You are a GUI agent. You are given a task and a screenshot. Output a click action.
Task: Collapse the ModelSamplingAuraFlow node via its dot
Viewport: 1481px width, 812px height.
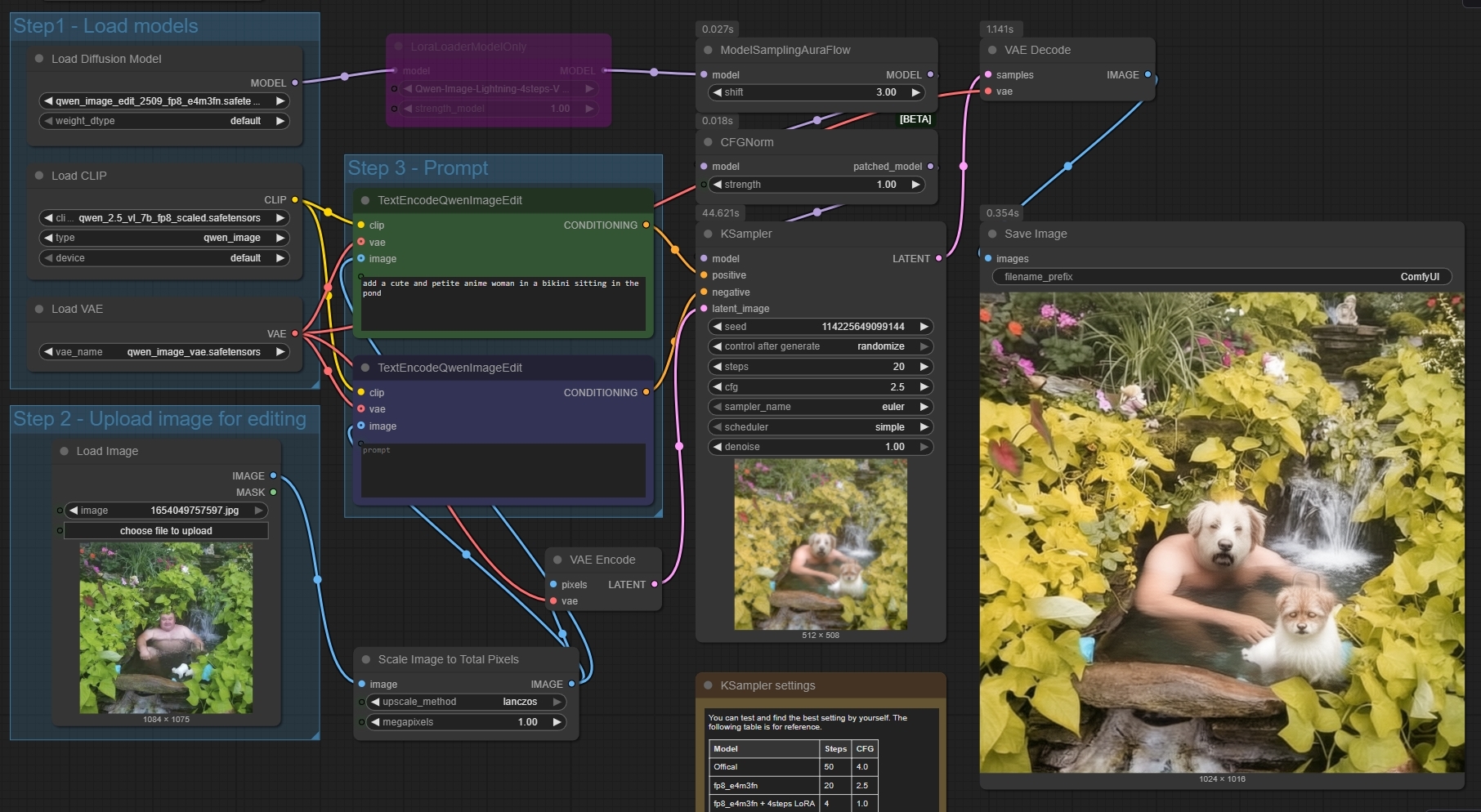[x=708, y=50]
